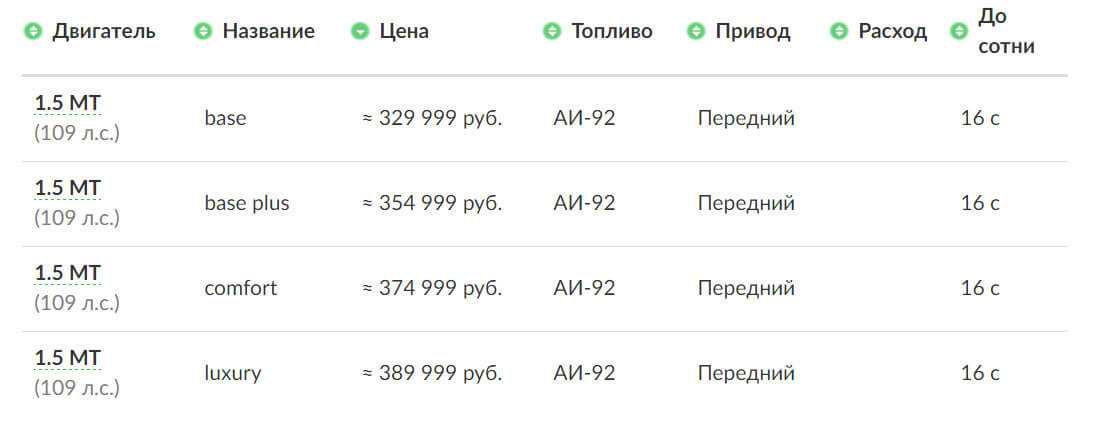Click the sort icon next to Название
The height and width of the screenshot is (430, 1100).
[x=203, y=32]
